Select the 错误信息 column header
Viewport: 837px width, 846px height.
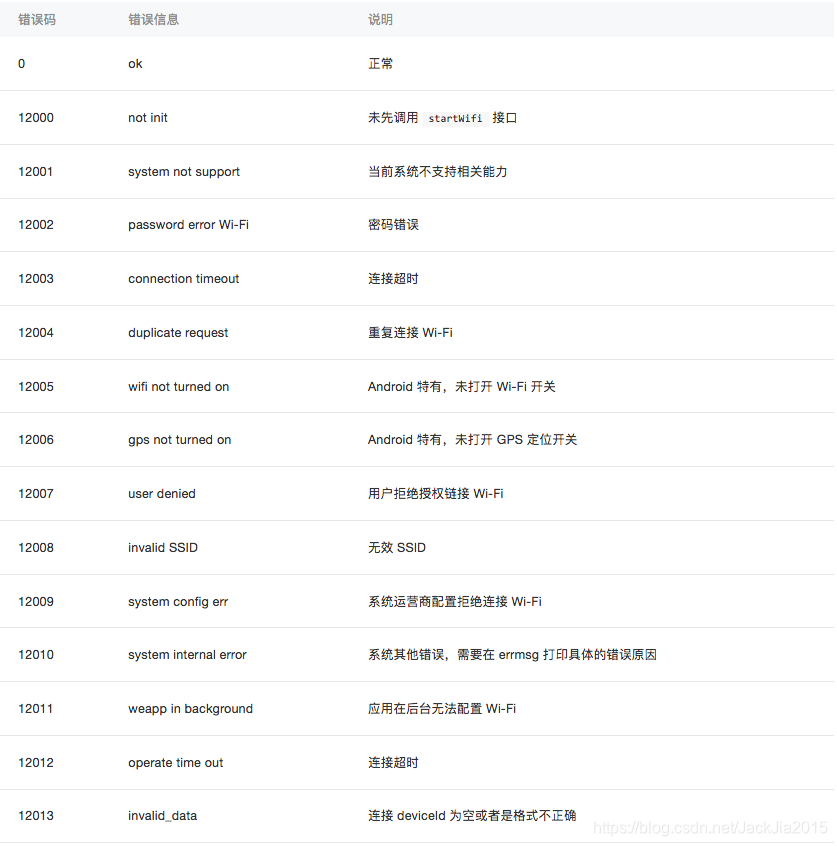pos(153,19)
